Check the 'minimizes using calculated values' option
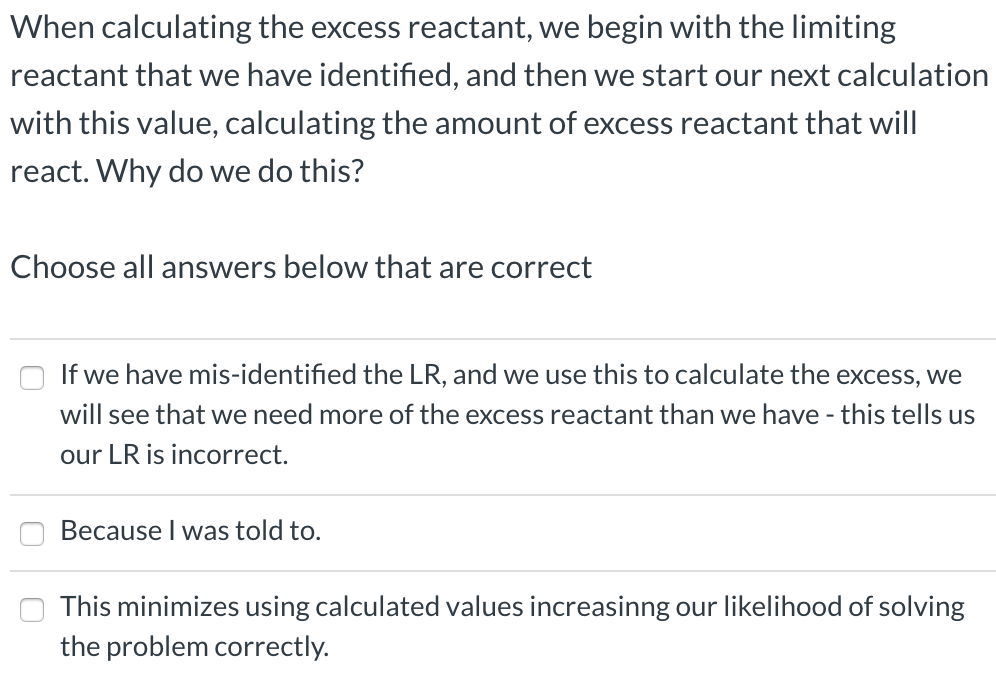The height and width of the screenshot is (678, 996). 32,609
